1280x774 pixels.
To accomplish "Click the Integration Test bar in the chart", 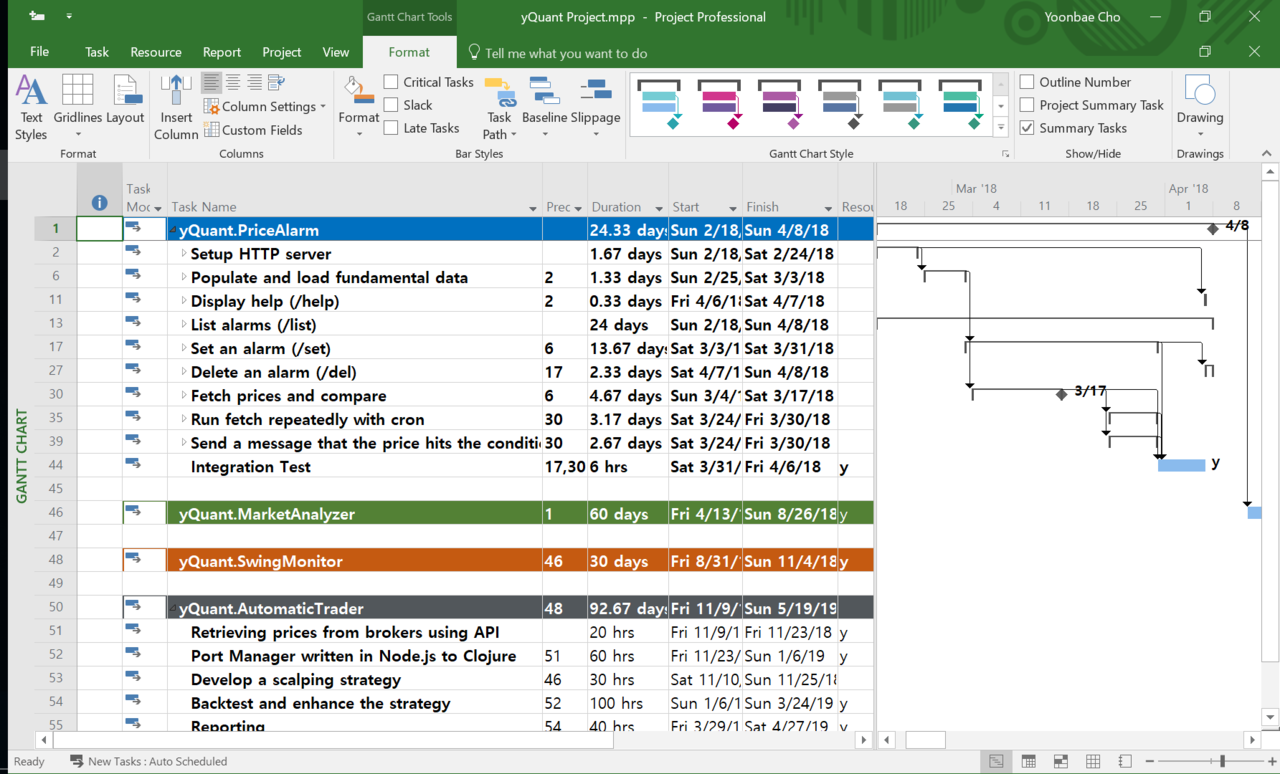I will pos(1181,465).
